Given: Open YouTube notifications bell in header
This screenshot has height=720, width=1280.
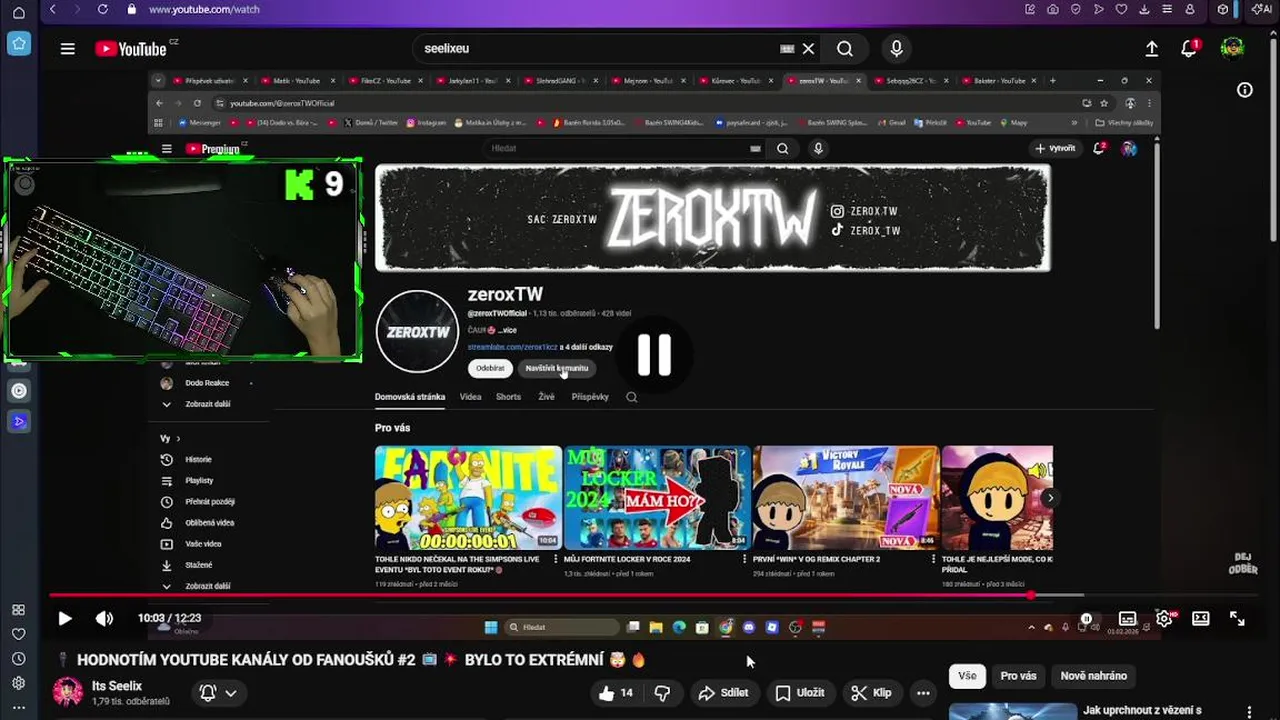Looking at the screenshot, I should pyautogui.click(x=1189, y=48).
